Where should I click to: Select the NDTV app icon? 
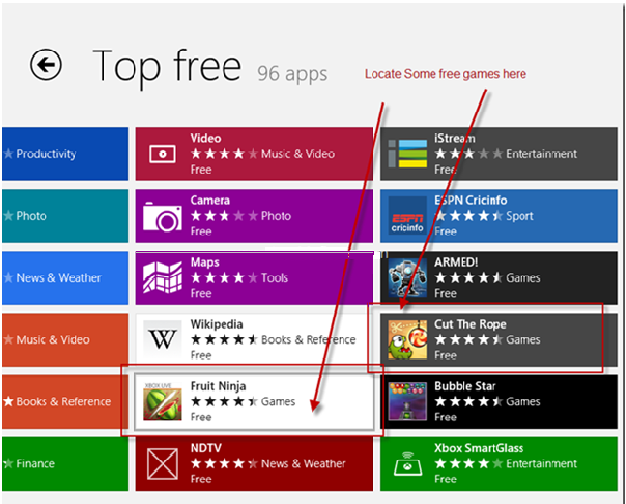[x=162, y=464]
